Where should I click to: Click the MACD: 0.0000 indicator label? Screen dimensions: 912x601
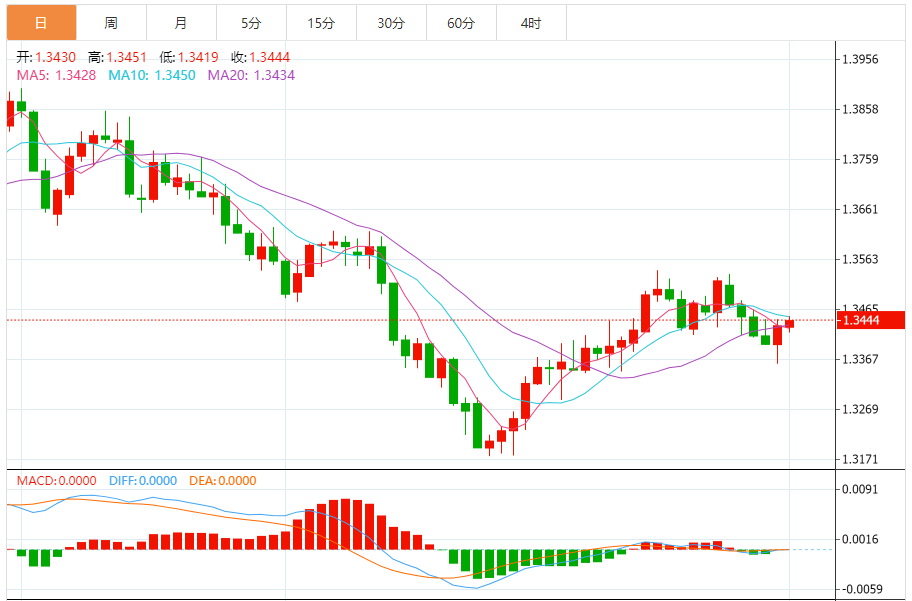click(56, 481)
